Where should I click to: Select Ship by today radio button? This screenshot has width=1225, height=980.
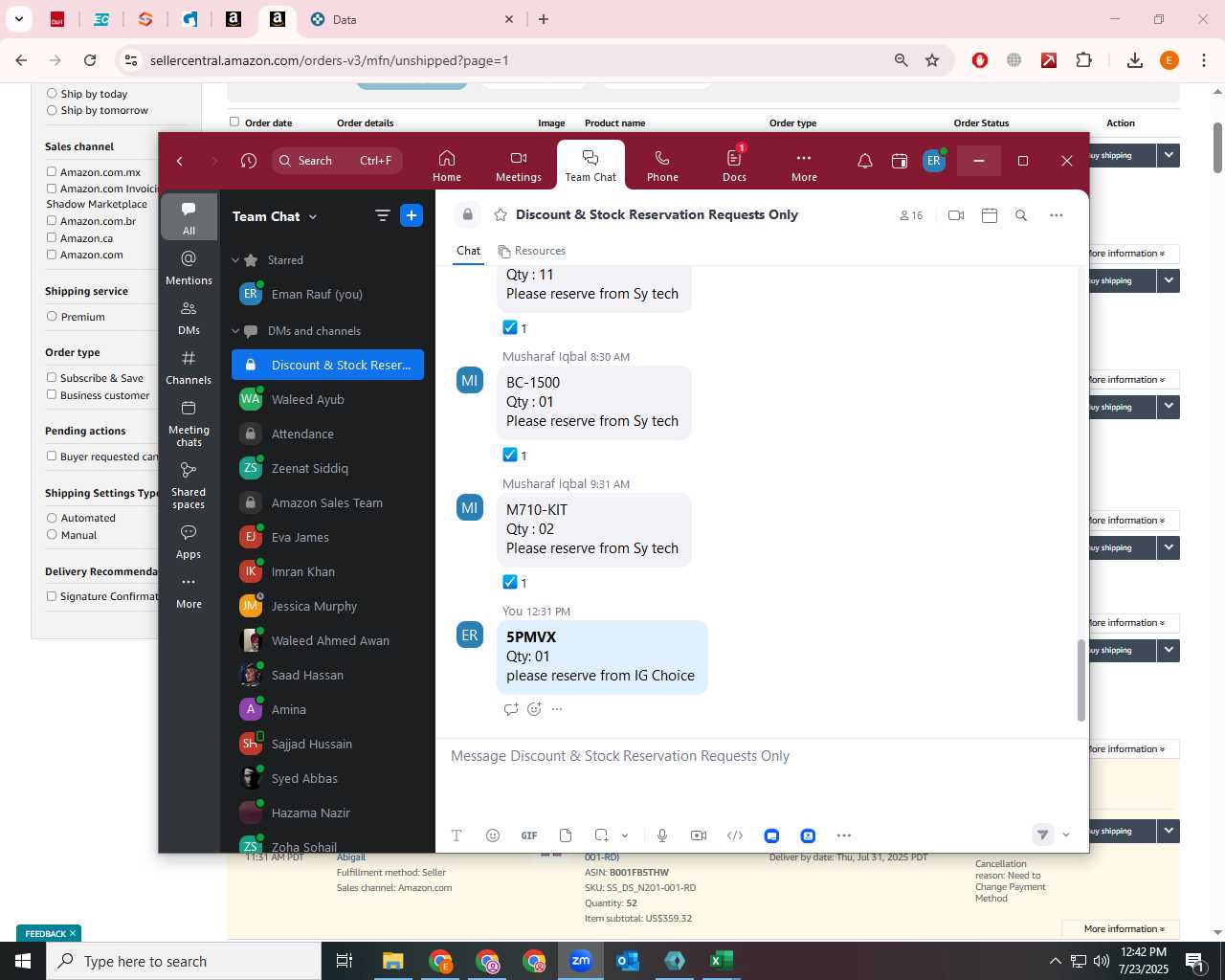point(52,94)
